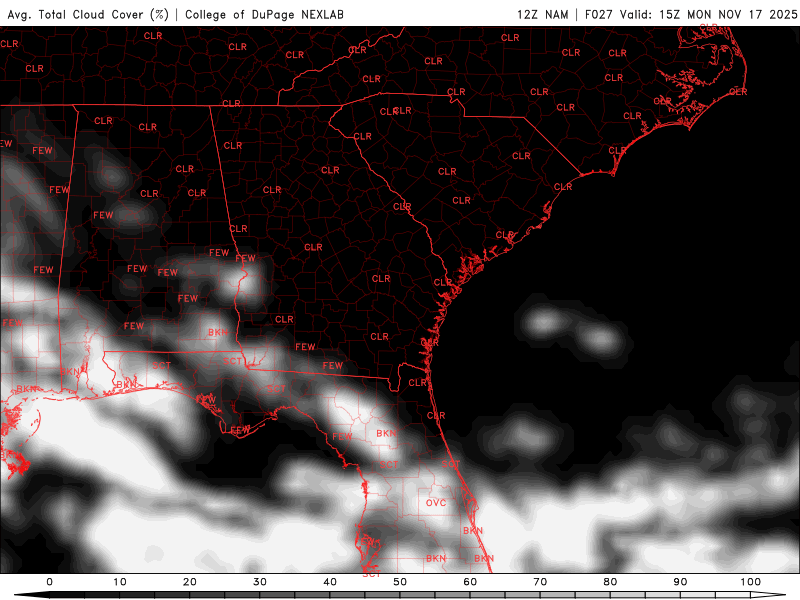The height and width of the screenshot is (600, 800).
Task: Click the colorbar label '60'
Action: pyautogui.click(x=470, y=582)
